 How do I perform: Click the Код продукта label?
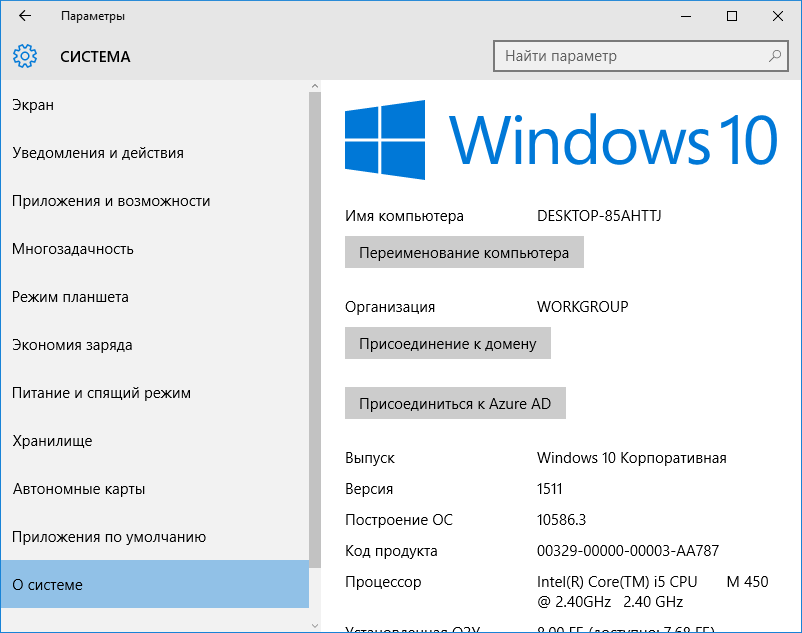(x=391, y=551)
